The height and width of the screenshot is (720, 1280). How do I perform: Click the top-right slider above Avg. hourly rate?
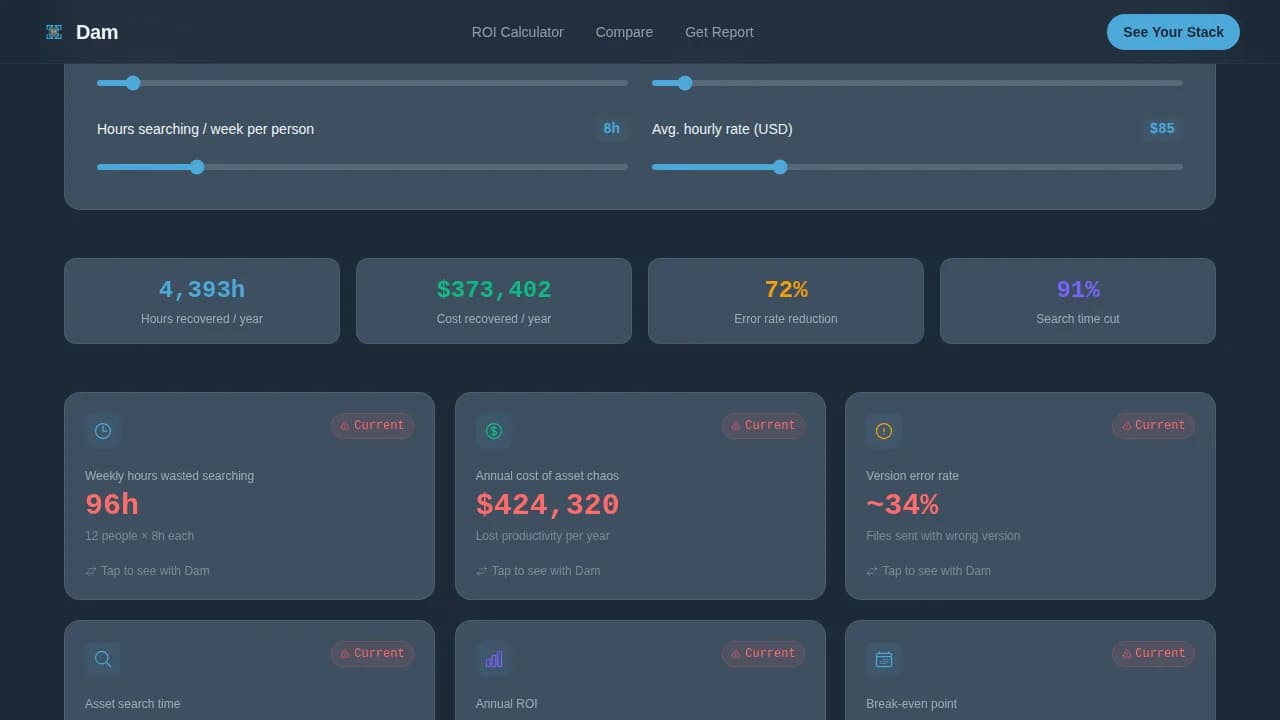click(917, 83)
